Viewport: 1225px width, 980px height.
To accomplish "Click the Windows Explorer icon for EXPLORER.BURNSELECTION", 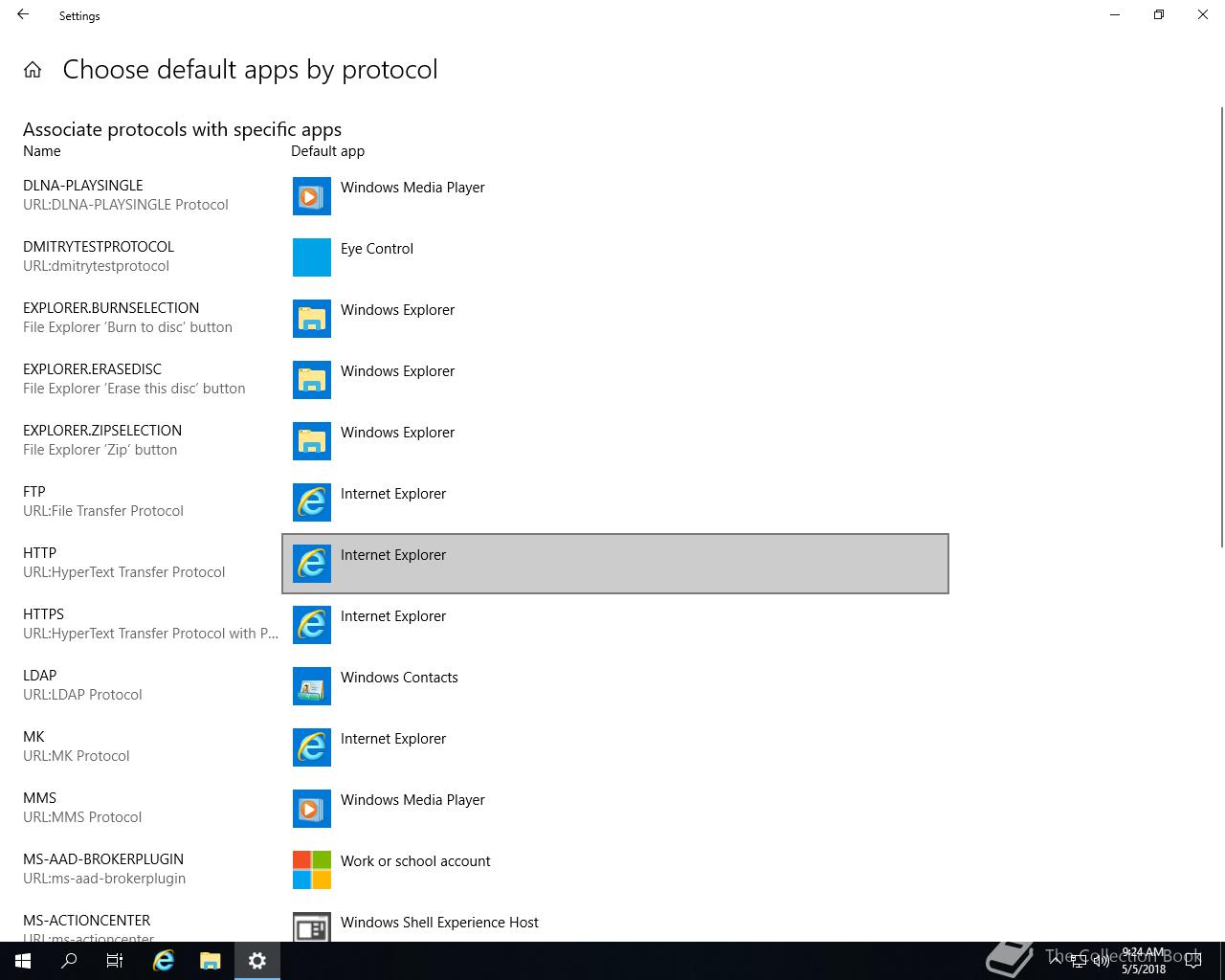I will tap(312, 319).
